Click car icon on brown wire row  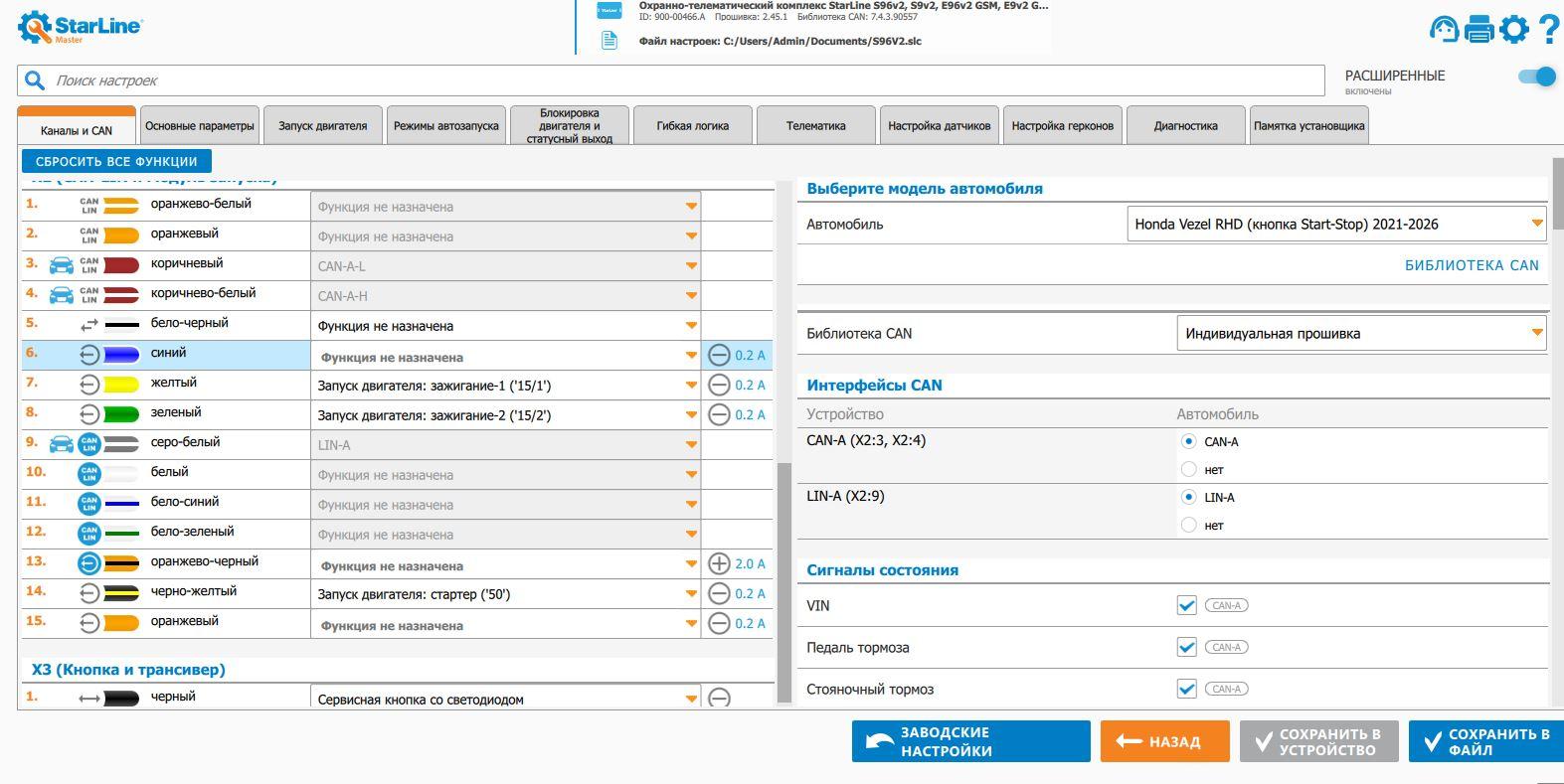pyautogui.click(x=62, y=265)
